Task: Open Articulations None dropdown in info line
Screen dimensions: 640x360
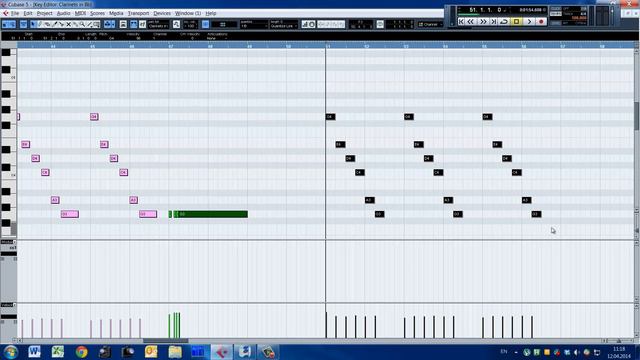Action: point(216,38)
